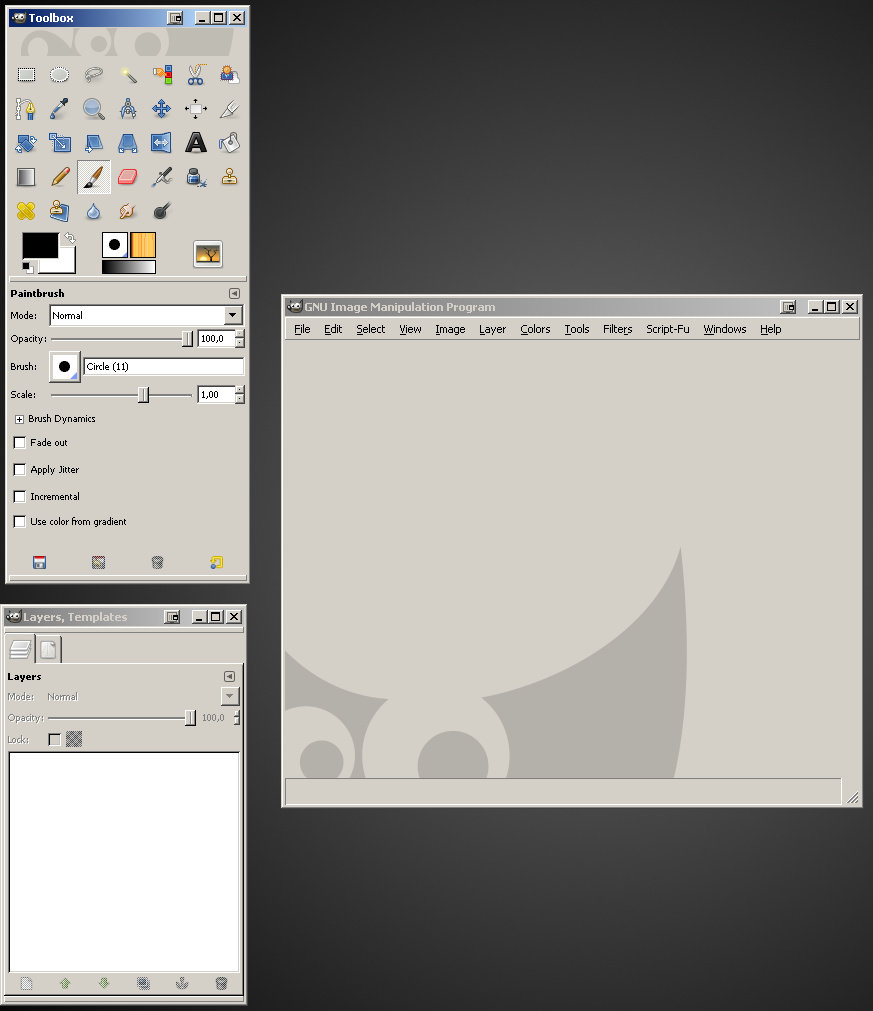Expand the Brush Dynamics section
Viewport: 873px width, 1011px height.
click(x=19, y=419)
